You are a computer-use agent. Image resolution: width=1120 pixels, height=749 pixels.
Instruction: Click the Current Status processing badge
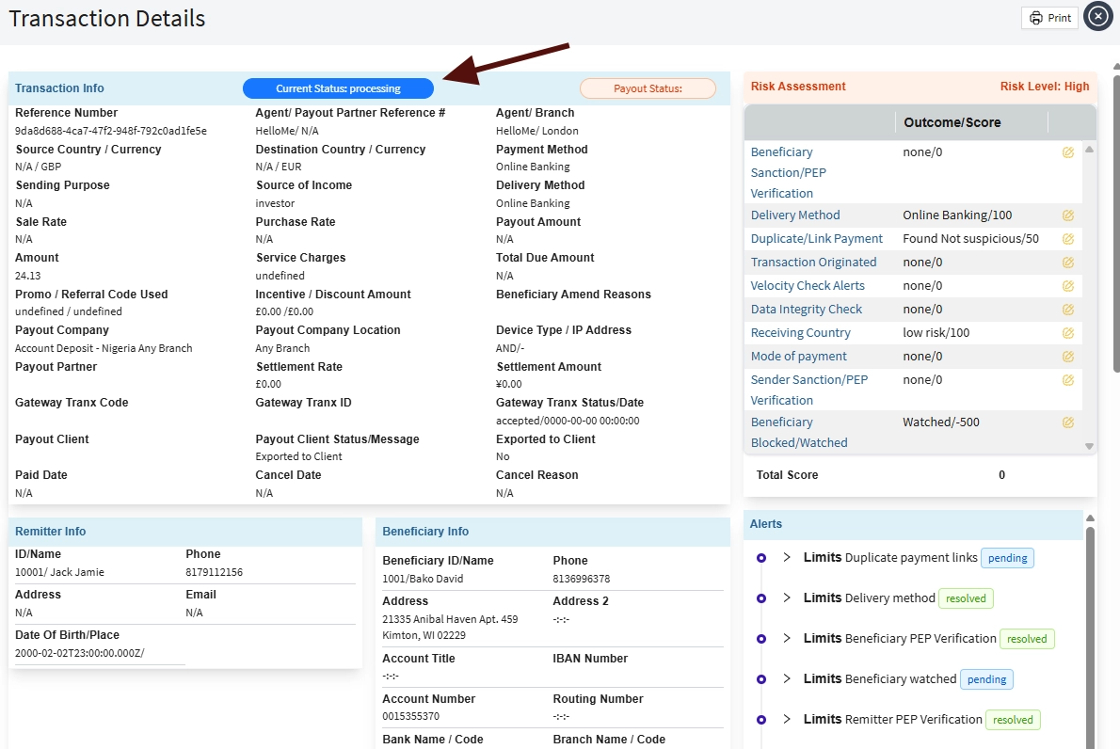tap(338, 89)
